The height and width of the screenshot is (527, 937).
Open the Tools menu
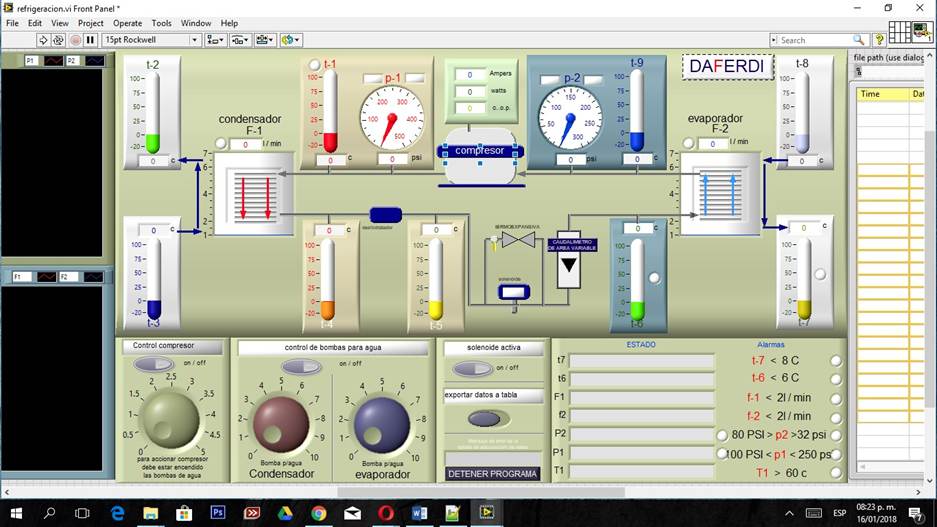(161, 23)
